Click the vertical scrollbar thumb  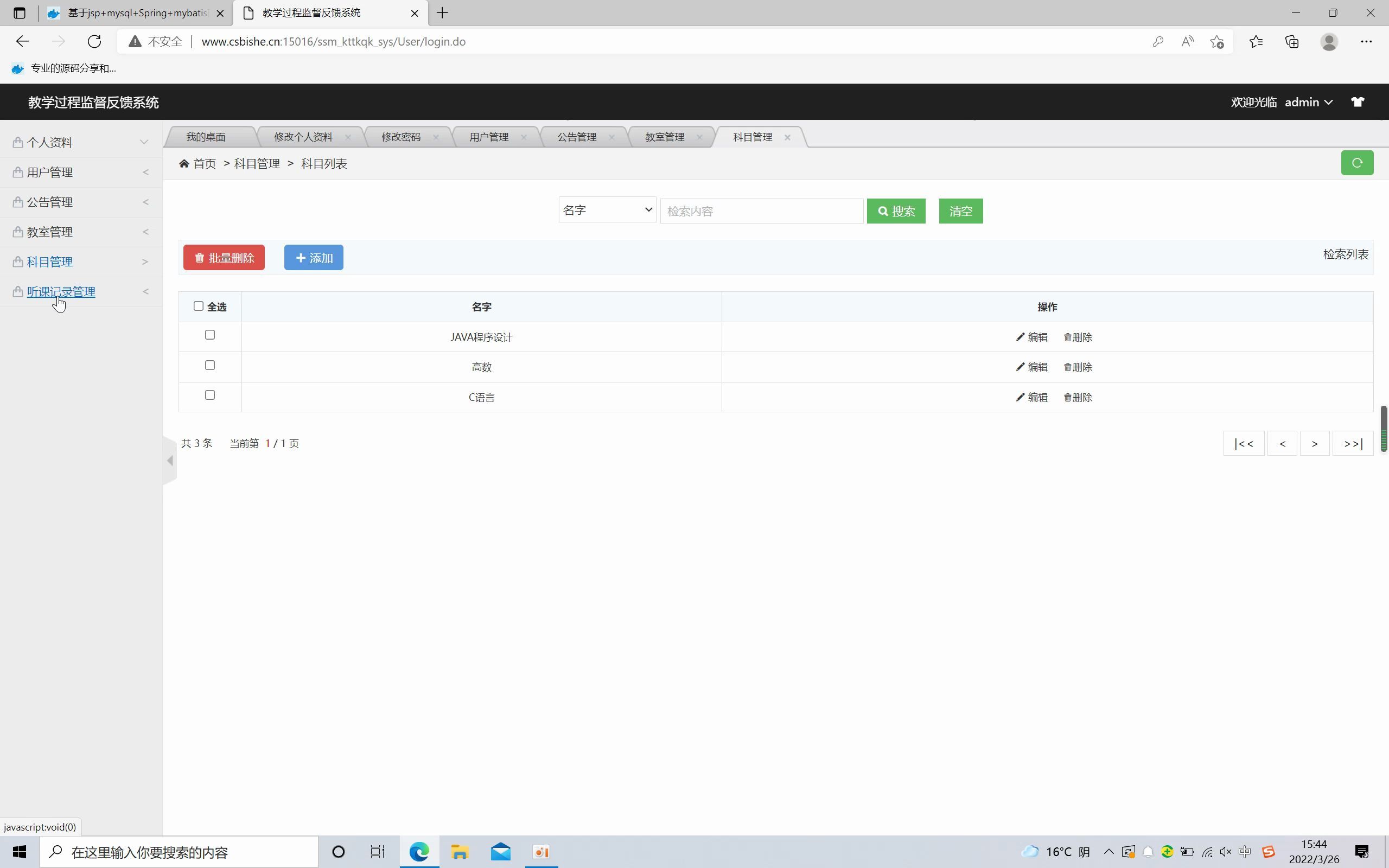click(1384, 429)
